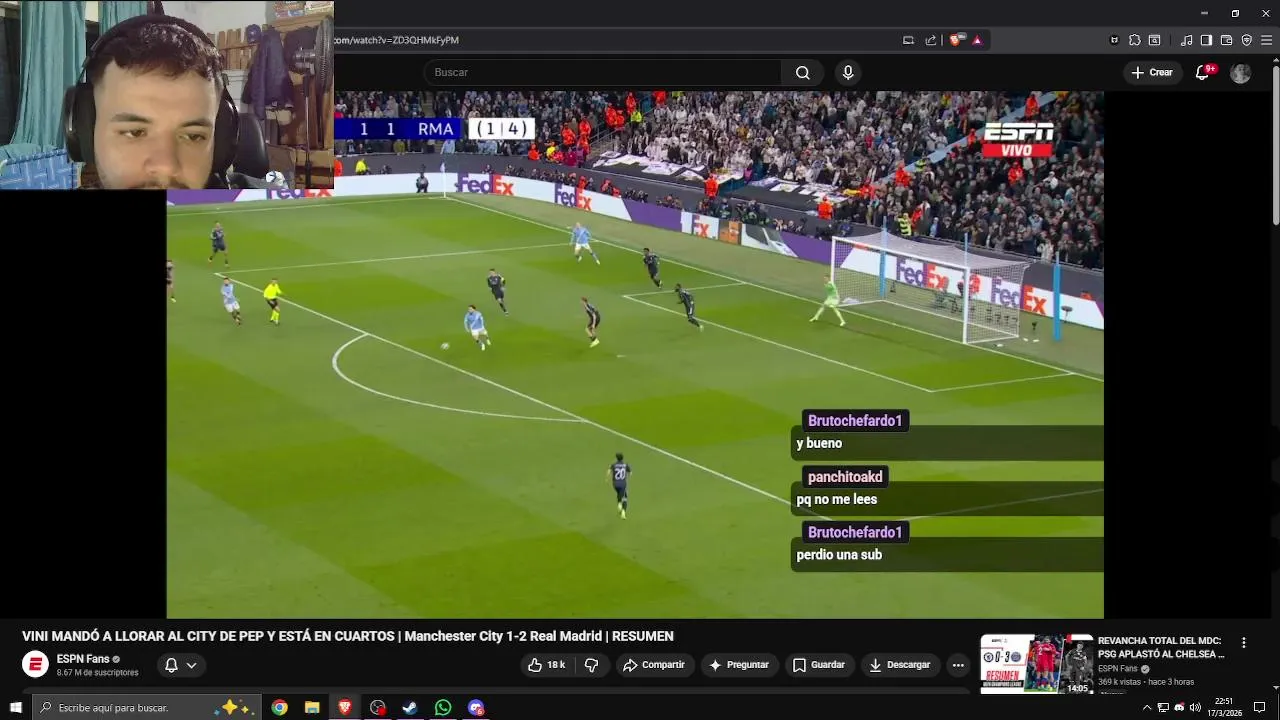Like the video with 18 k thumbs-up
The height and width of the screenshot is (720, 1280).
(546, 665)
